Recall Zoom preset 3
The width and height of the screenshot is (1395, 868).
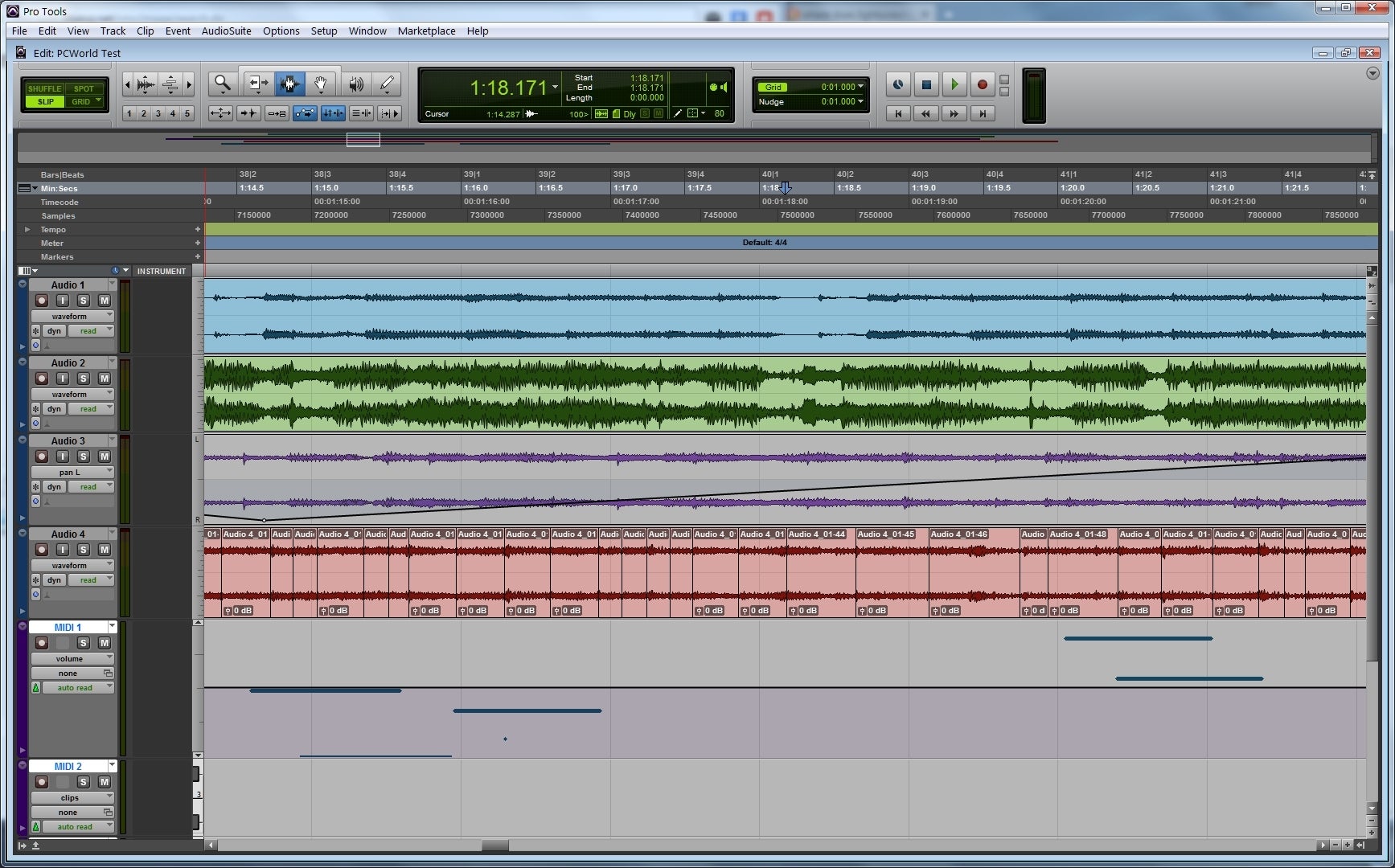coord(158,113)
